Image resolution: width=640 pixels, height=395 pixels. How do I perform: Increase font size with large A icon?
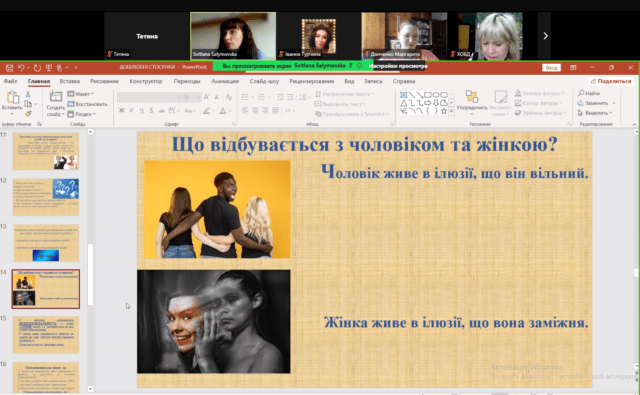207,97
